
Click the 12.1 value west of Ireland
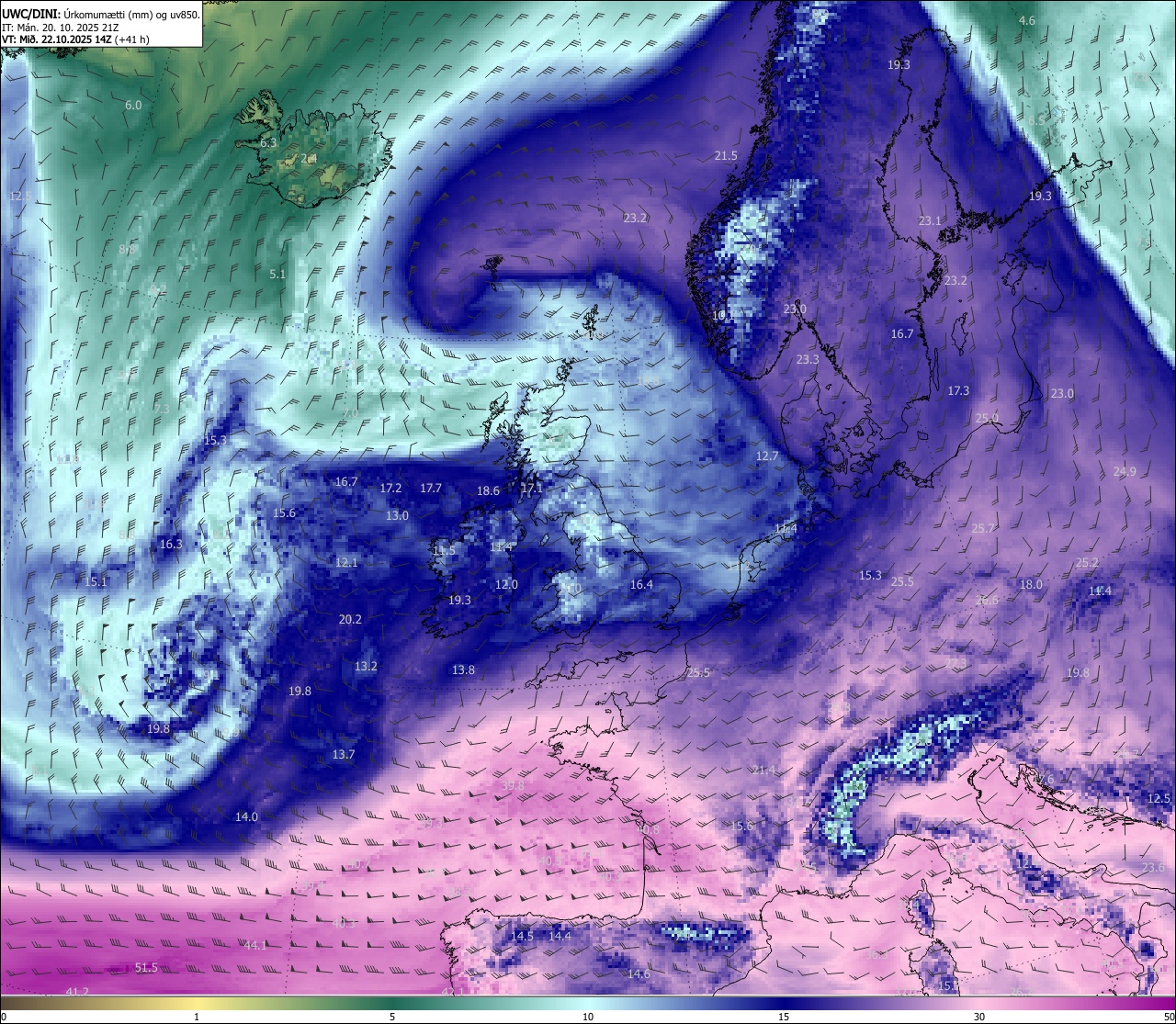[346, 563]
